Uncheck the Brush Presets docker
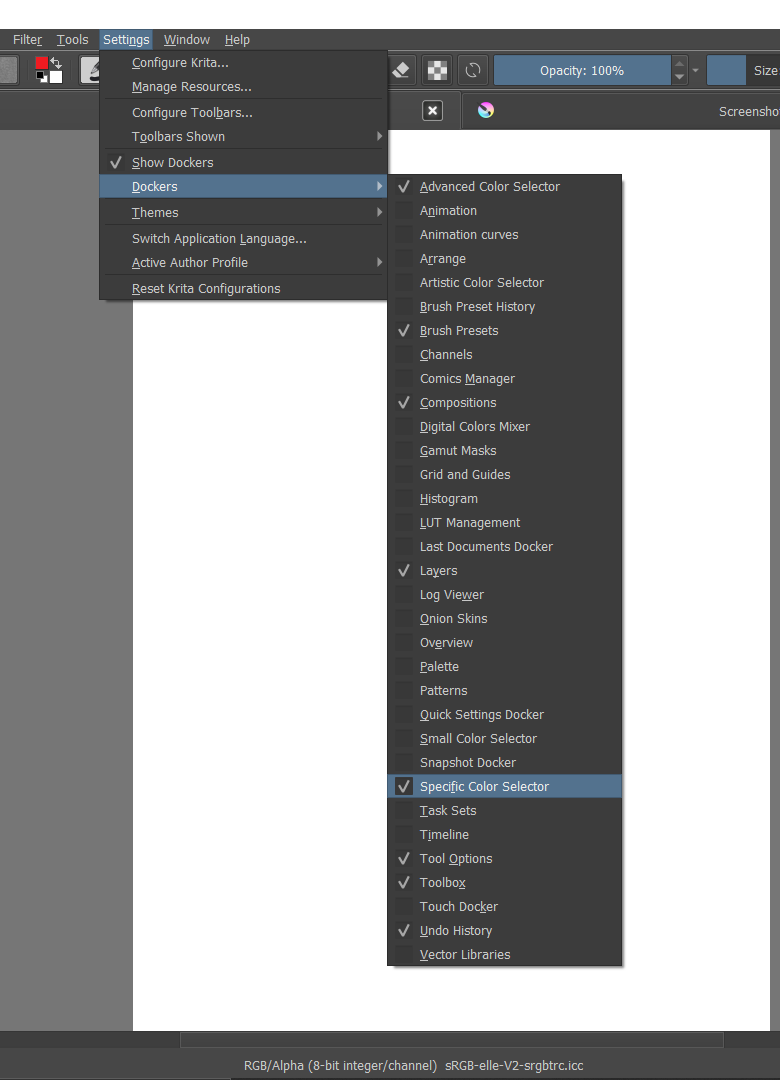 504,331
